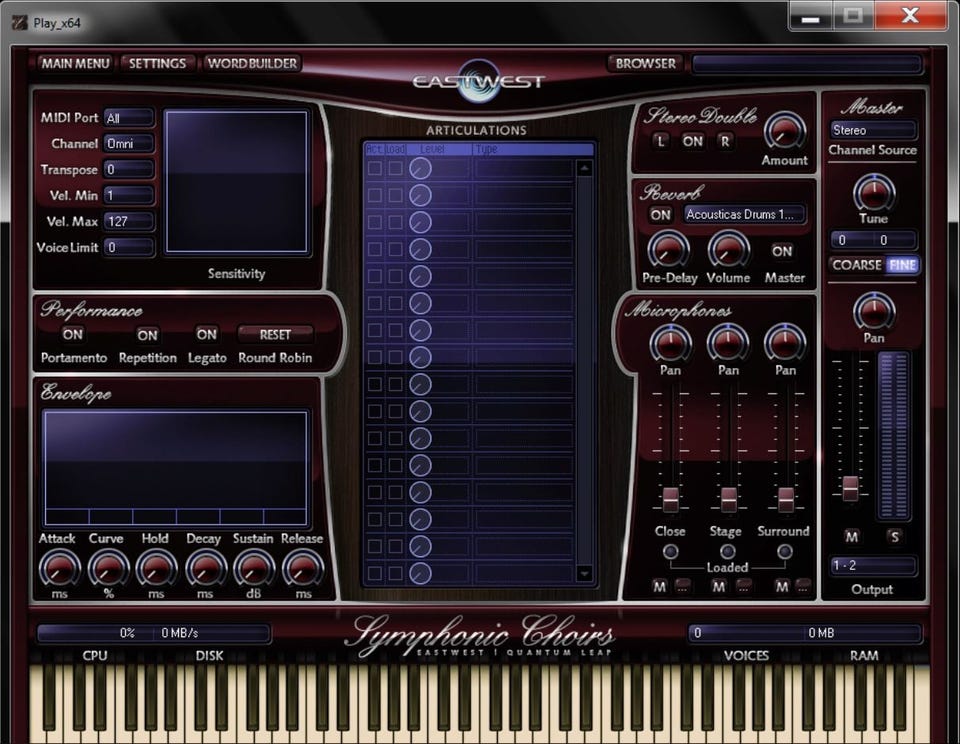The width and height of the screenshot is (960, 744).
Task: Open the reverb preset Acousticas Drums dropdown
Action: point(743,214)
